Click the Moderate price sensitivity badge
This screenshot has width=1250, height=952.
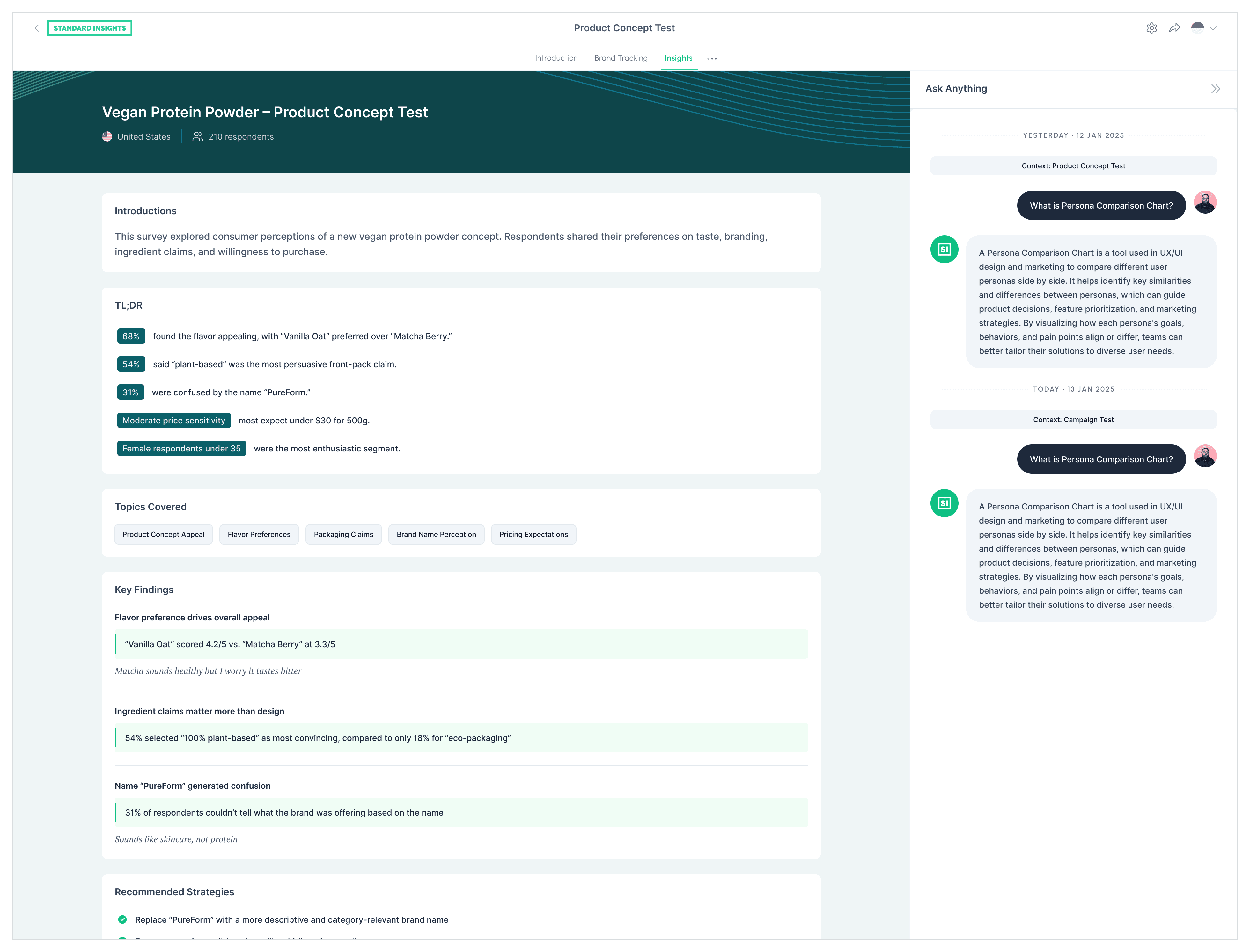174,421
